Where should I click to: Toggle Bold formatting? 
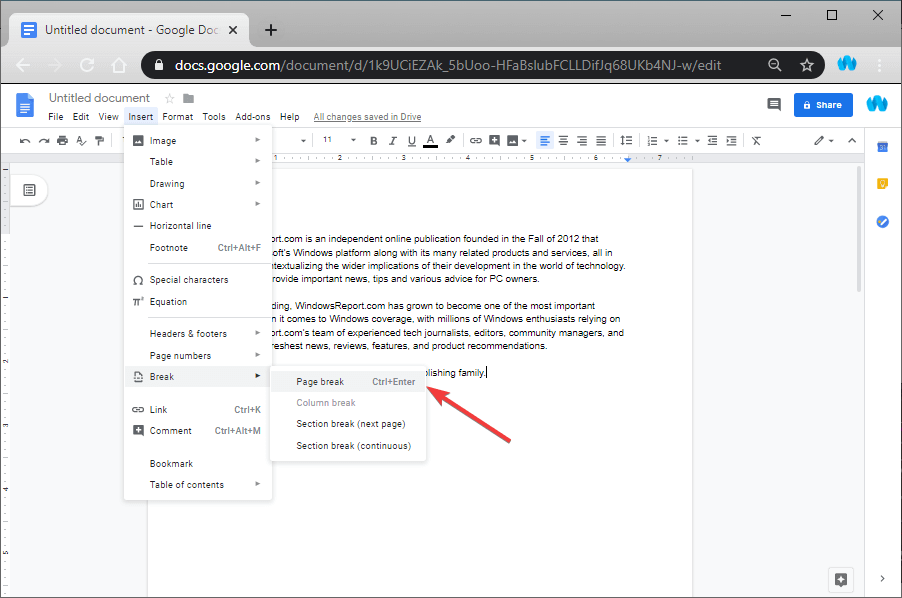click(x=374, y=141)
